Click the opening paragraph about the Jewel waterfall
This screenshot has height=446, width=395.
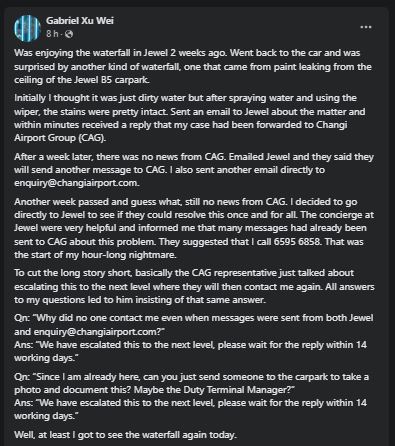[x=193, y=66]
